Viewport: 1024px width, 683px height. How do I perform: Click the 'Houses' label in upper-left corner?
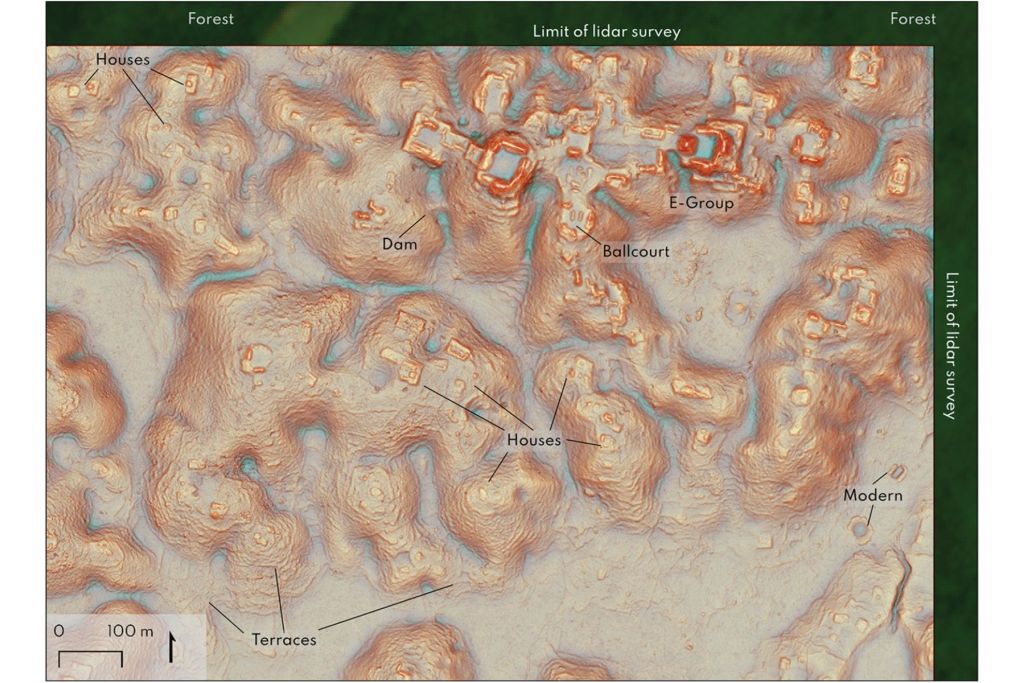pyautogui.click(x=122, y=60)
